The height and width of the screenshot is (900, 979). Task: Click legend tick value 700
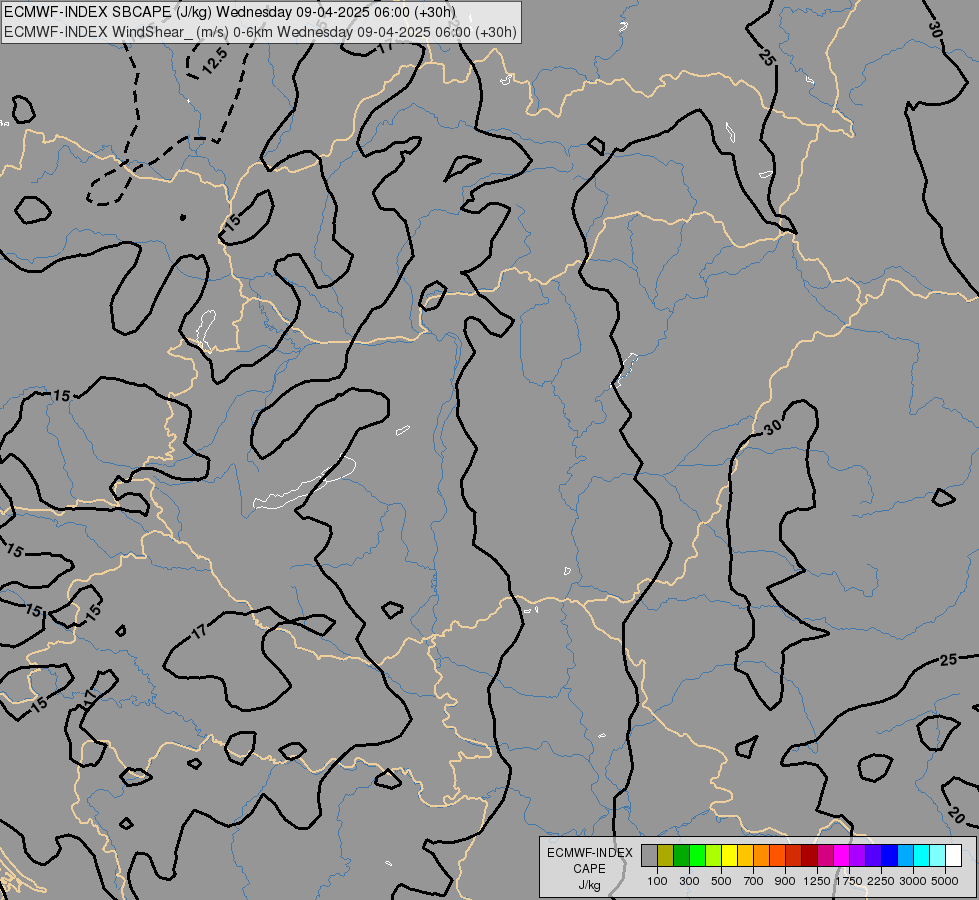[754, 881]
